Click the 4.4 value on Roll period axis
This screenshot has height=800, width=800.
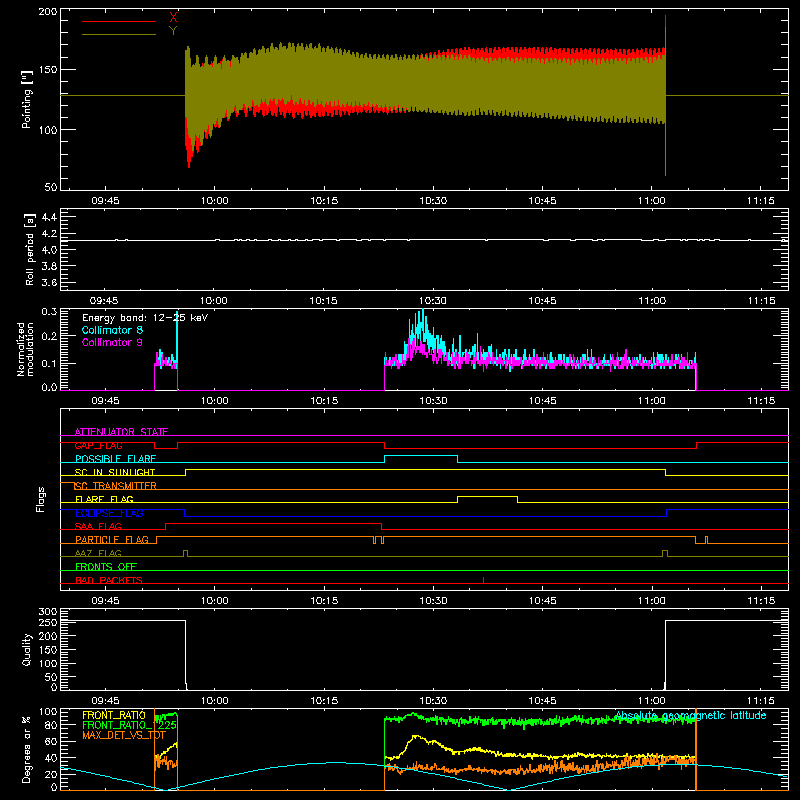(49, 217)
